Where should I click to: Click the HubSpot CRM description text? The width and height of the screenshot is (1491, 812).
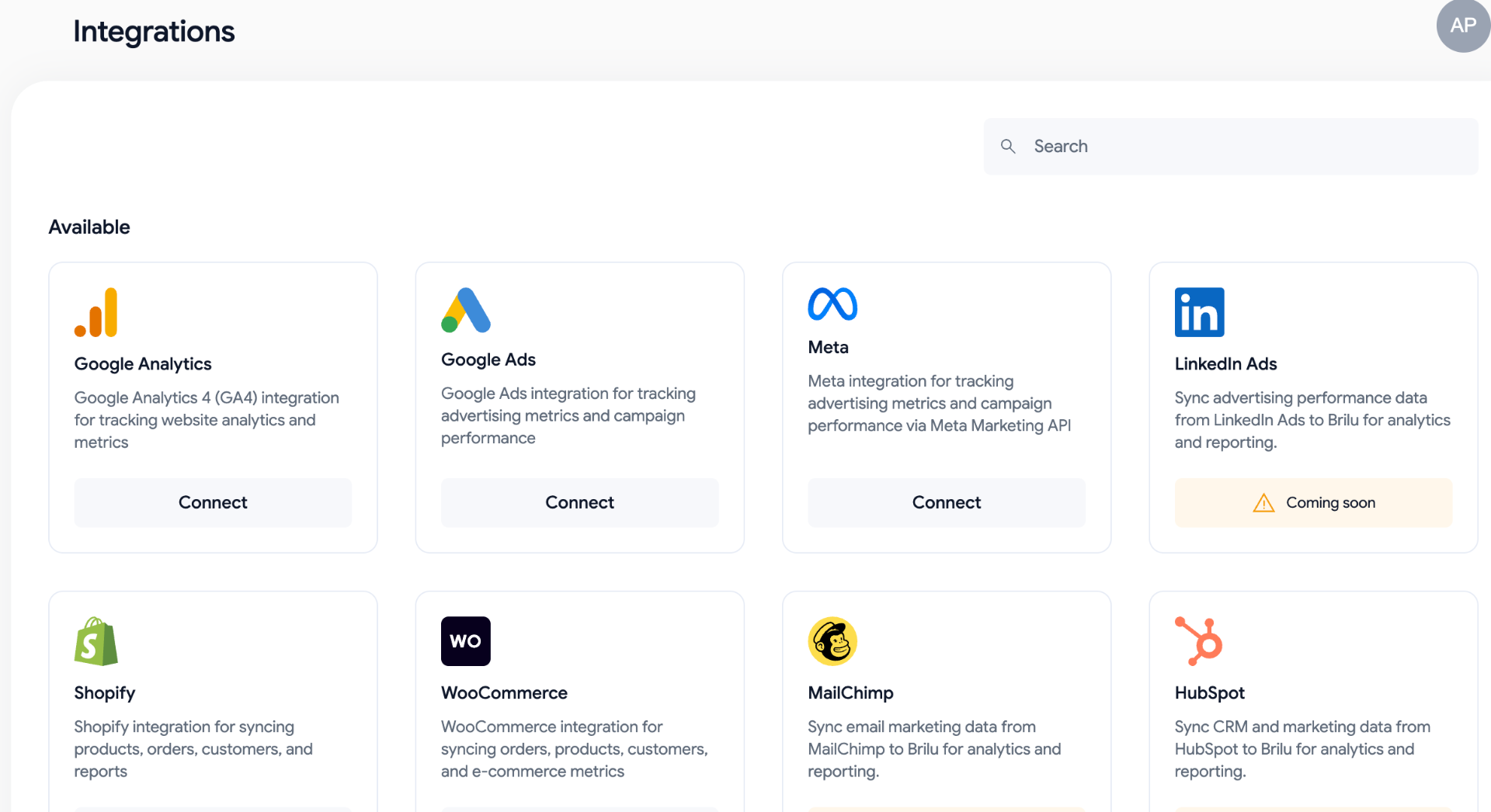click(1302, 749)
